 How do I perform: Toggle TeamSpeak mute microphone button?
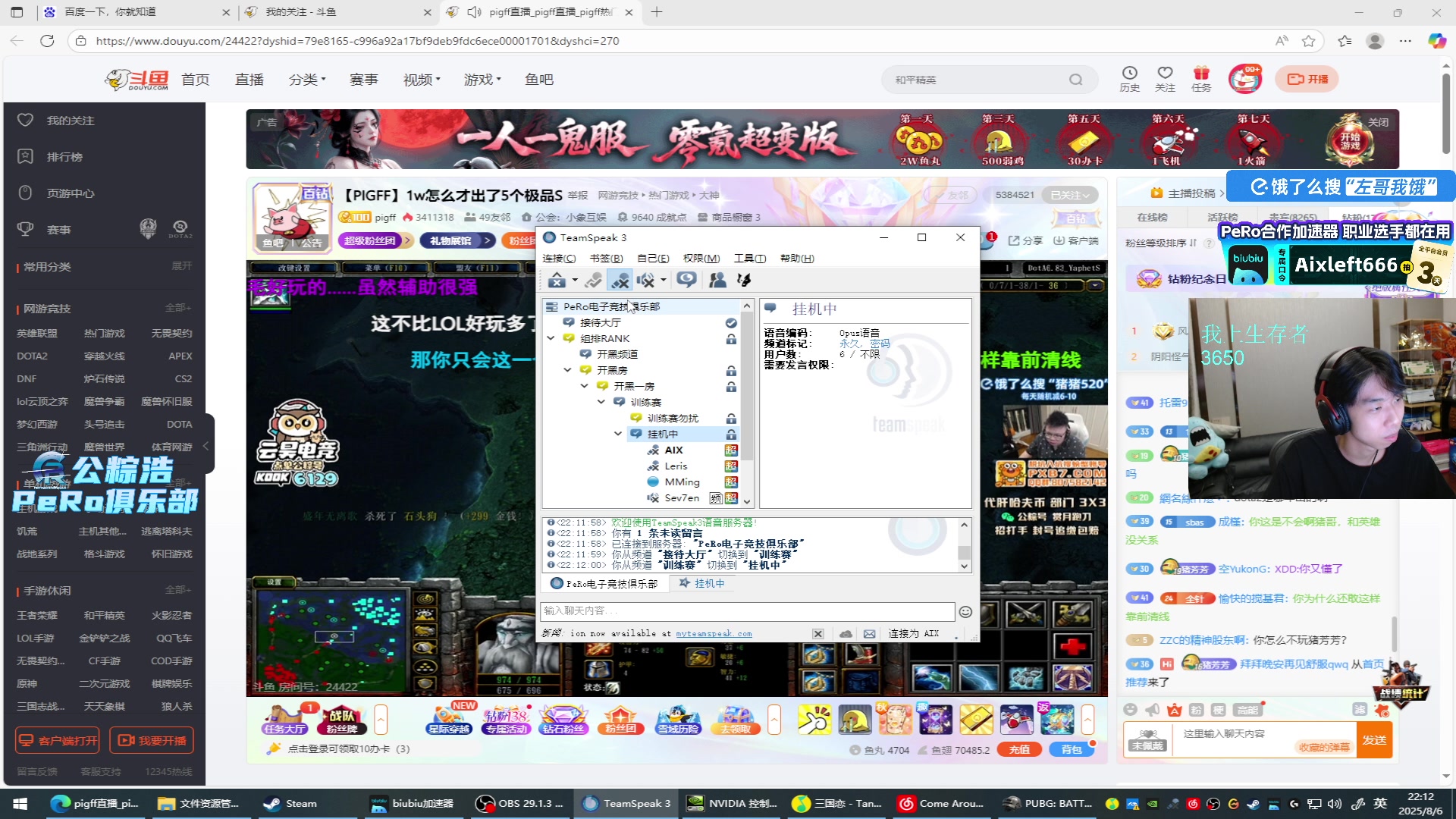[620, 281]
